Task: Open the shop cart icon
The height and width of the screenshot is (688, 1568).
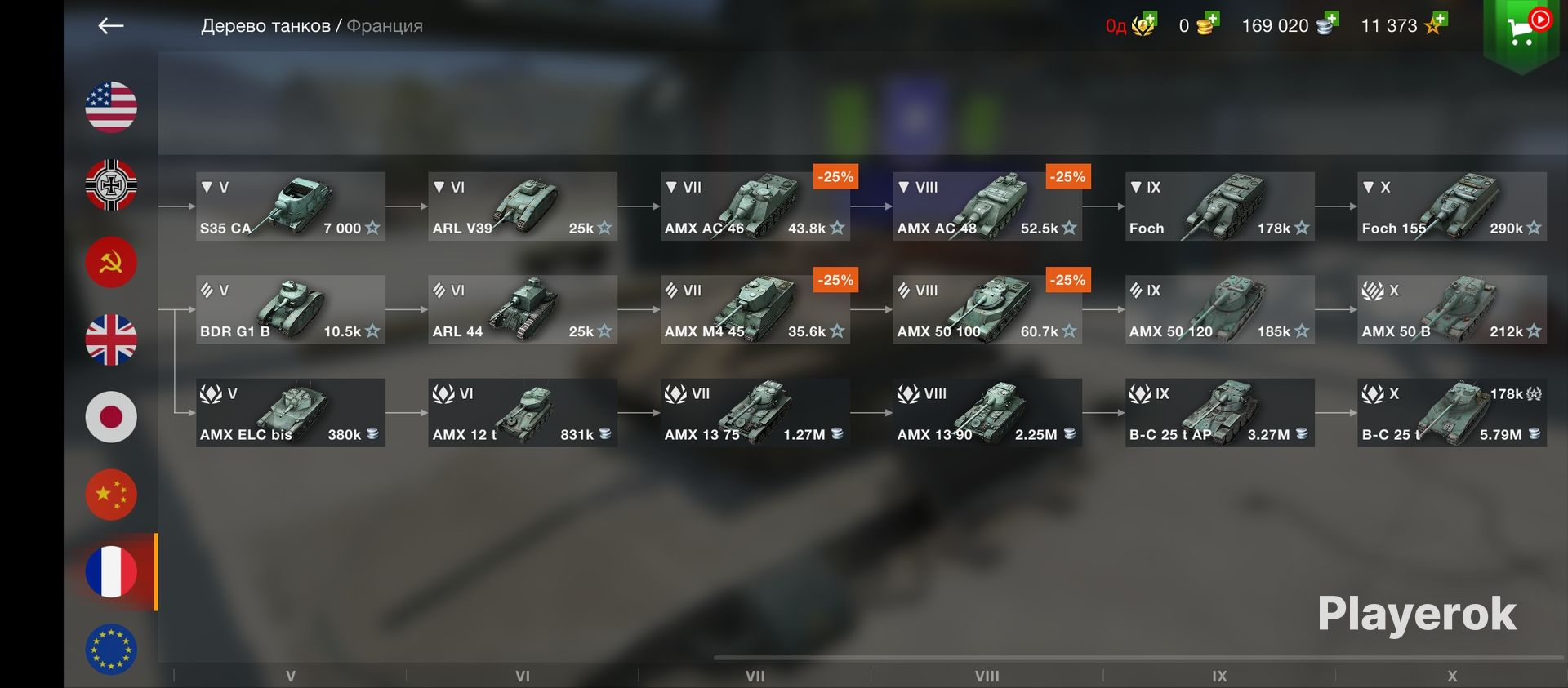Action: coord(1521,31)
